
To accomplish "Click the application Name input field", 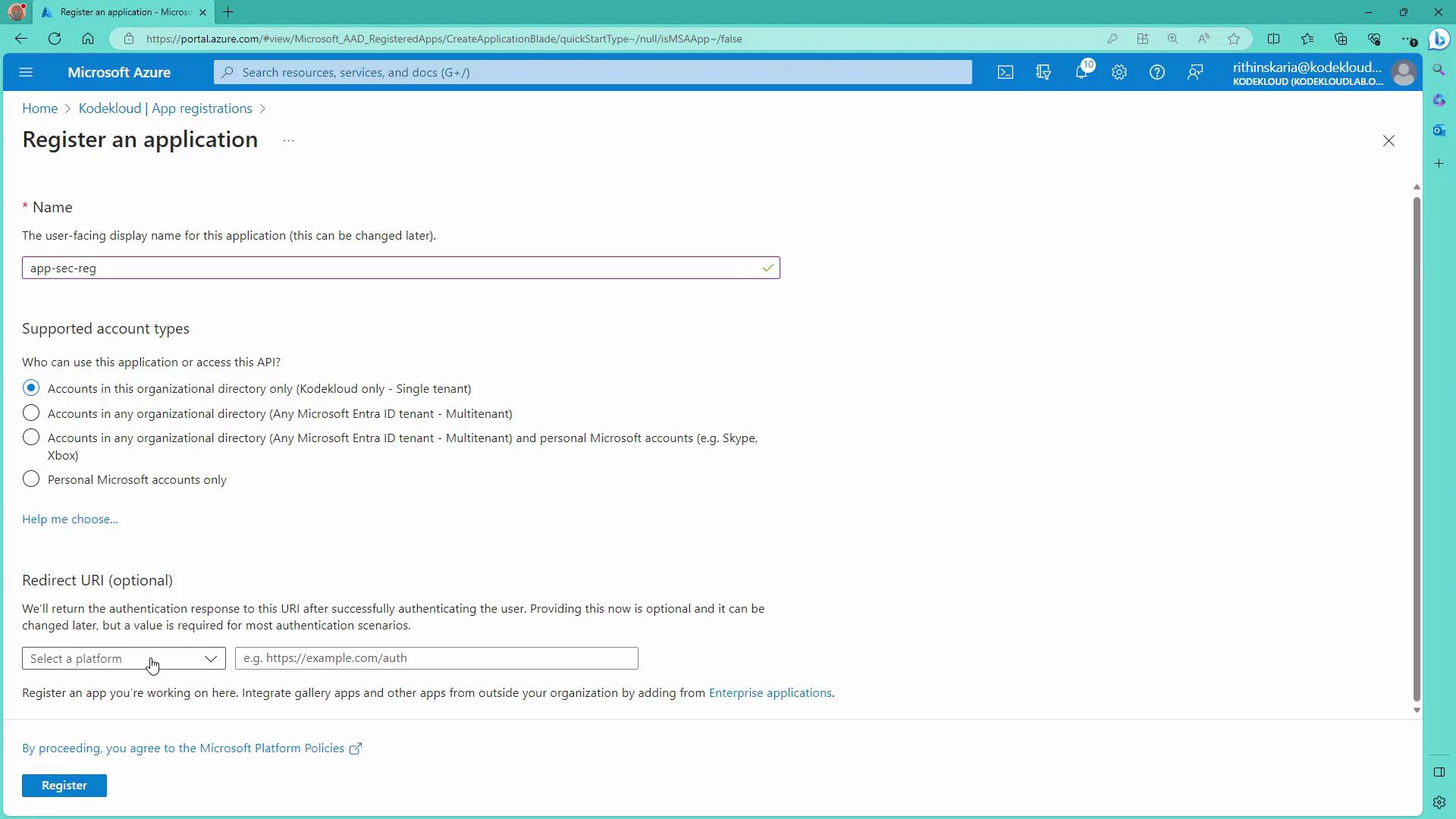I will (400, 268).
